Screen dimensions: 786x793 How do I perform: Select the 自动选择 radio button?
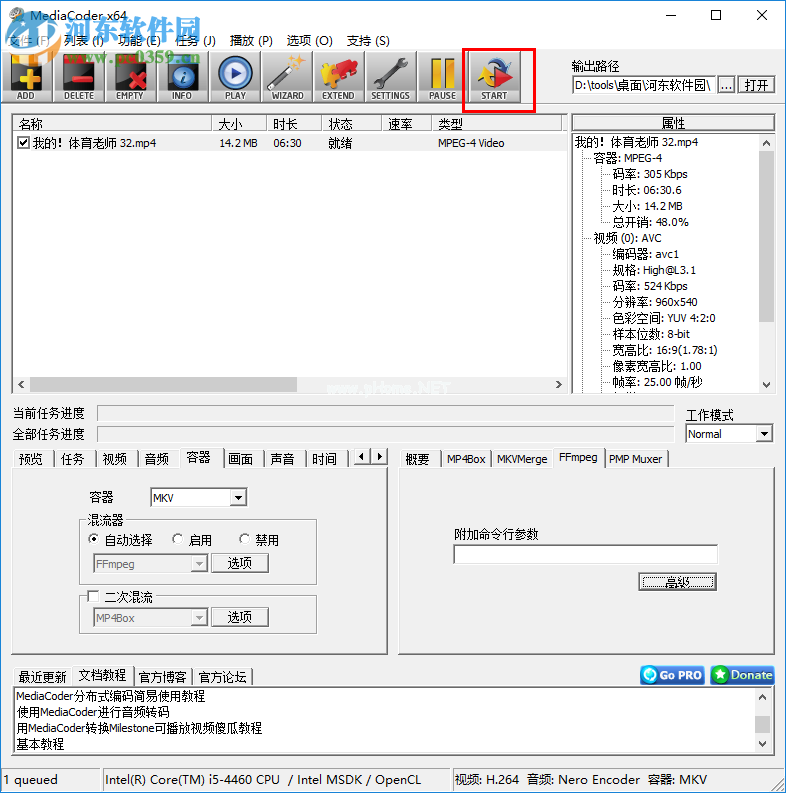point(93,539)
